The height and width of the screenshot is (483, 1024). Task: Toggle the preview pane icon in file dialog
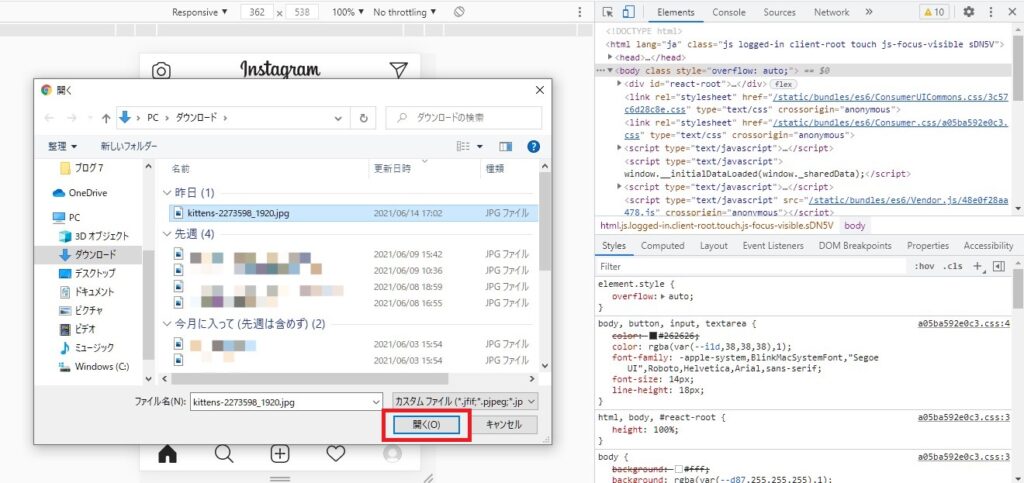[505, 147]
